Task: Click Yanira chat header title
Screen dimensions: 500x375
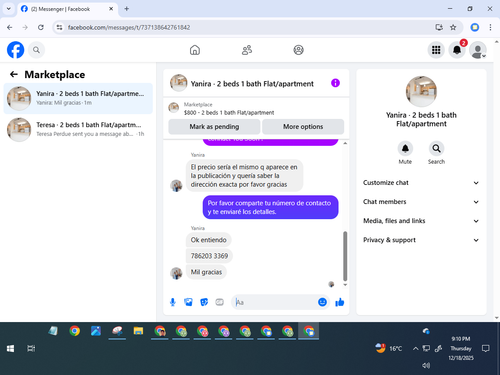Action: coord(252,84)
